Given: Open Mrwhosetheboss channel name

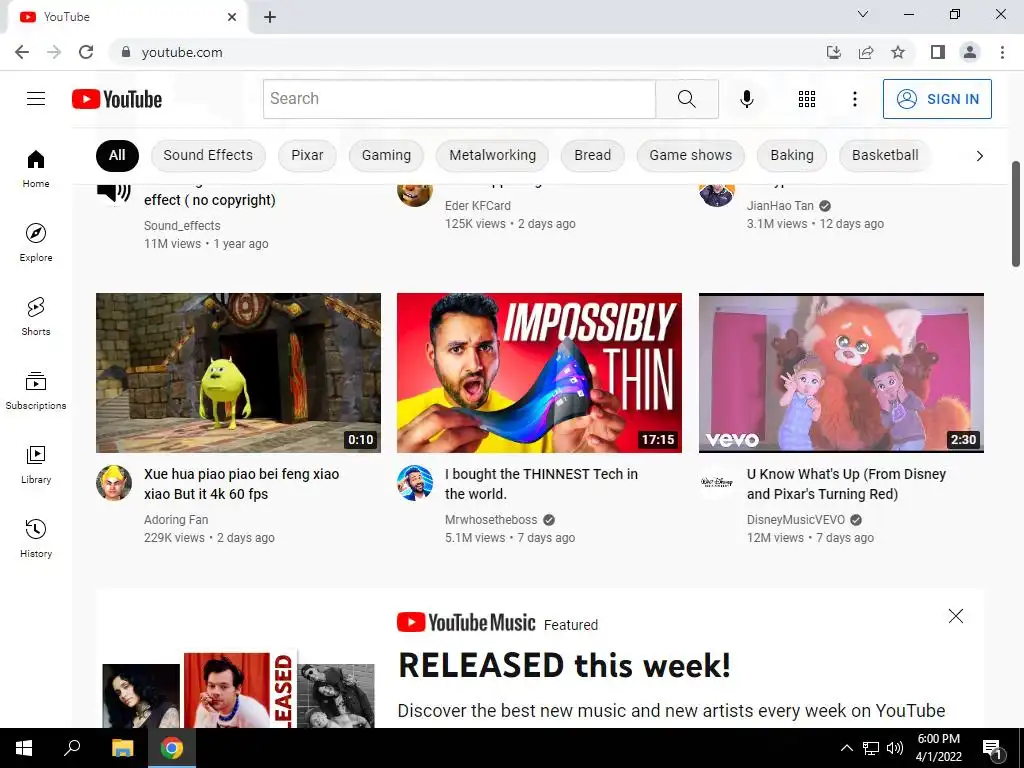Looking at the screenshot, I should [491, 520].
